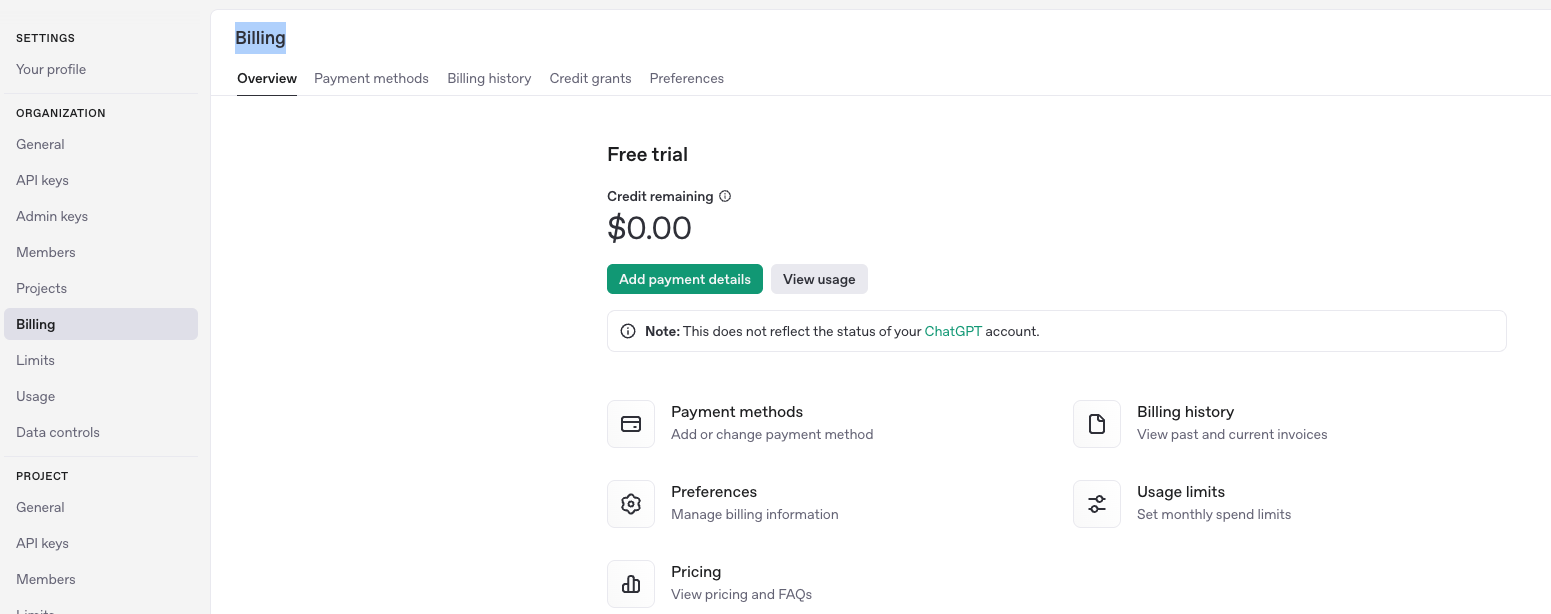The height and width of the screenshot is (614, 1551).
Task: Click info icon next to Credit remaining
Action: click(x=725, y=196)
